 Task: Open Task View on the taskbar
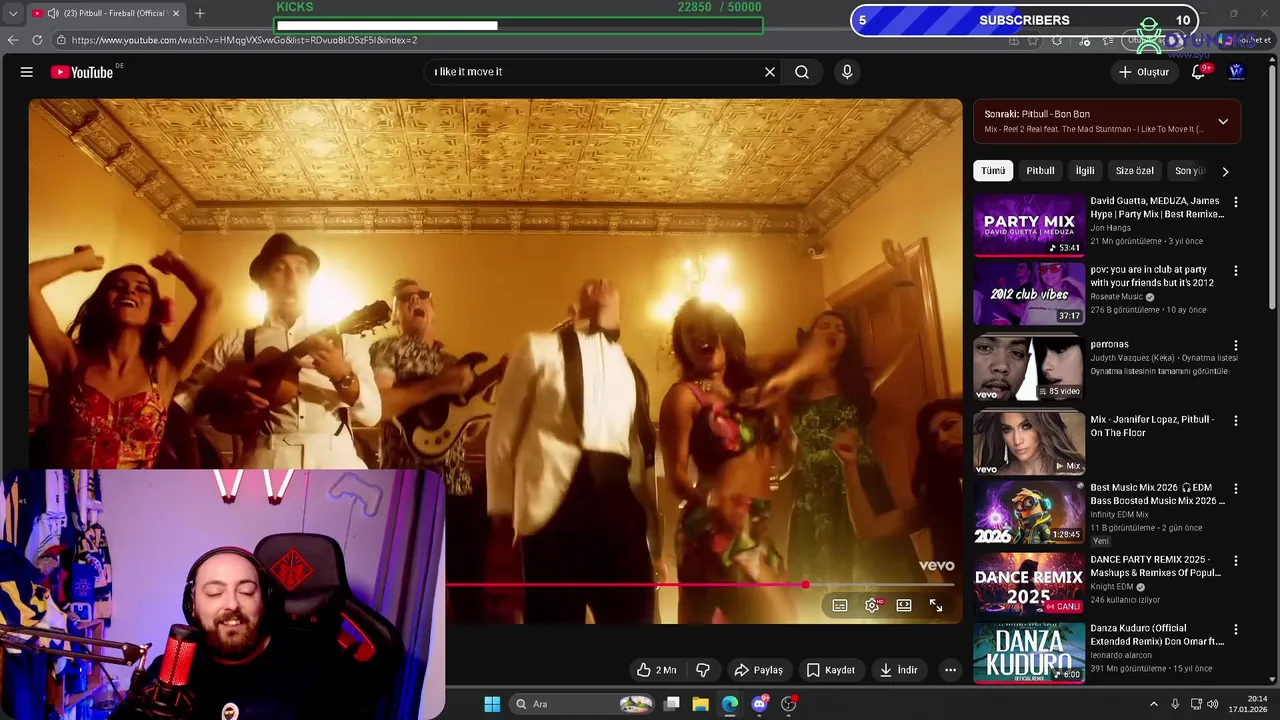coord(672,704)
